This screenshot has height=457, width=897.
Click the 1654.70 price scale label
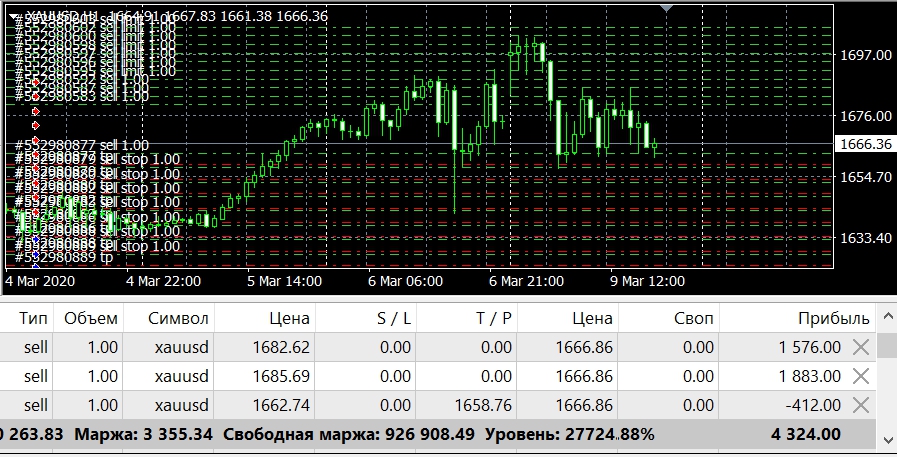coord(866,177)
